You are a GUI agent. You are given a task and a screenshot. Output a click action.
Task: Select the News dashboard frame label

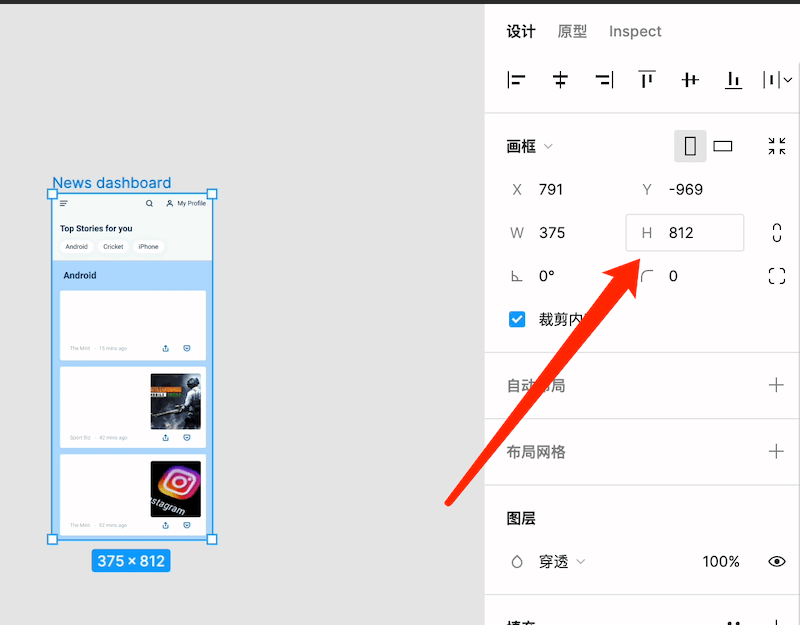pyautogui.click(x=111, y=183)
